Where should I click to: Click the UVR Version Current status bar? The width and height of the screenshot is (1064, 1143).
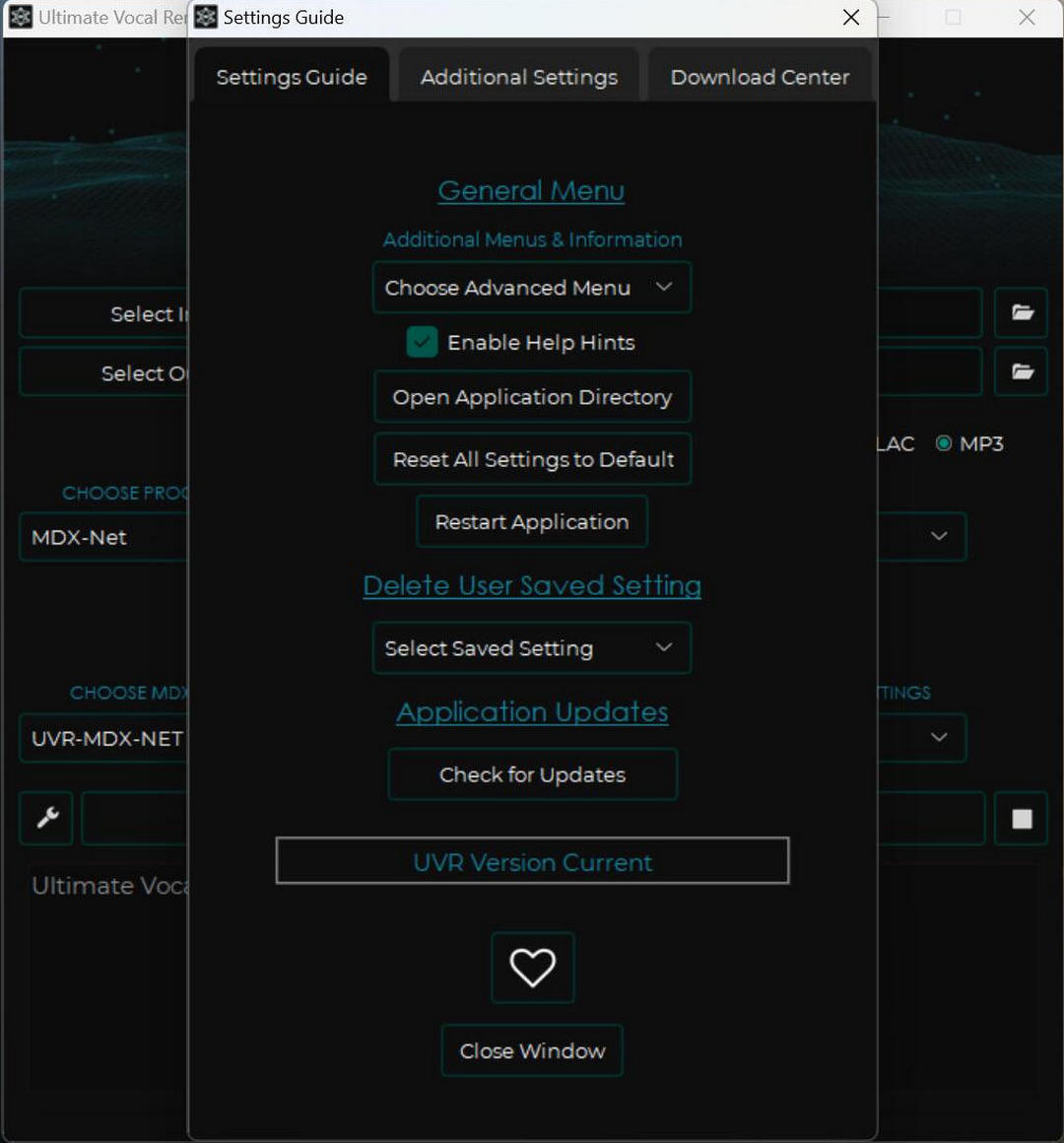pos(532,862)
